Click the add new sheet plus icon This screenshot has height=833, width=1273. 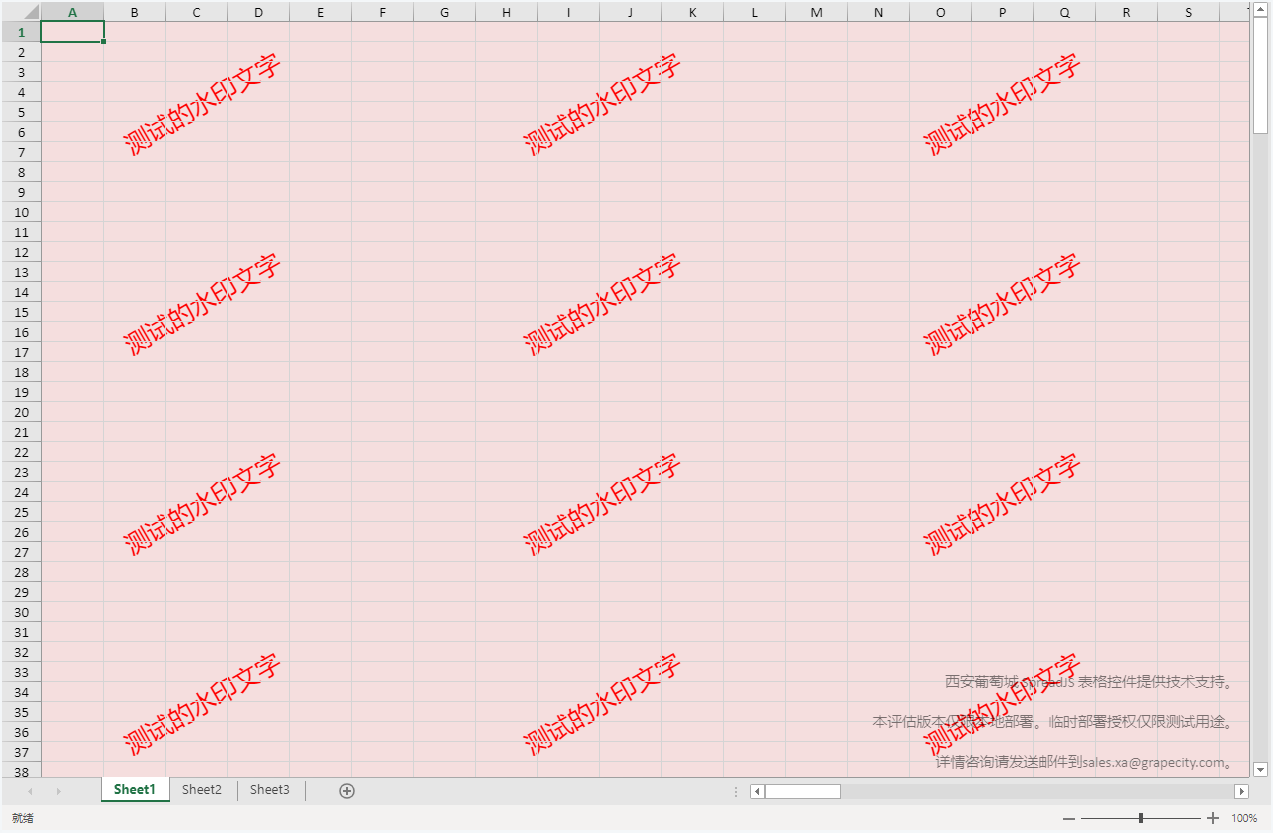point(347,791)
